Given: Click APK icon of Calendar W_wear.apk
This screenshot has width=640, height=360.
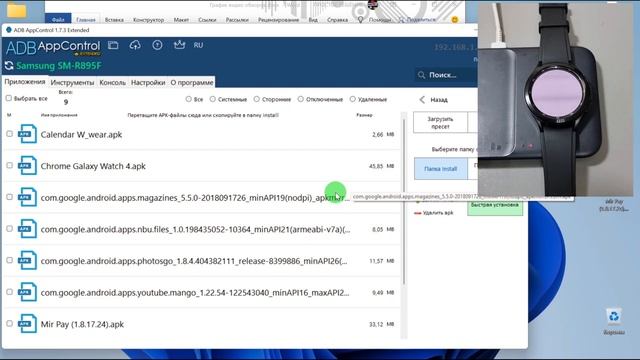Looking at the screenshot, I should (27, 134).
